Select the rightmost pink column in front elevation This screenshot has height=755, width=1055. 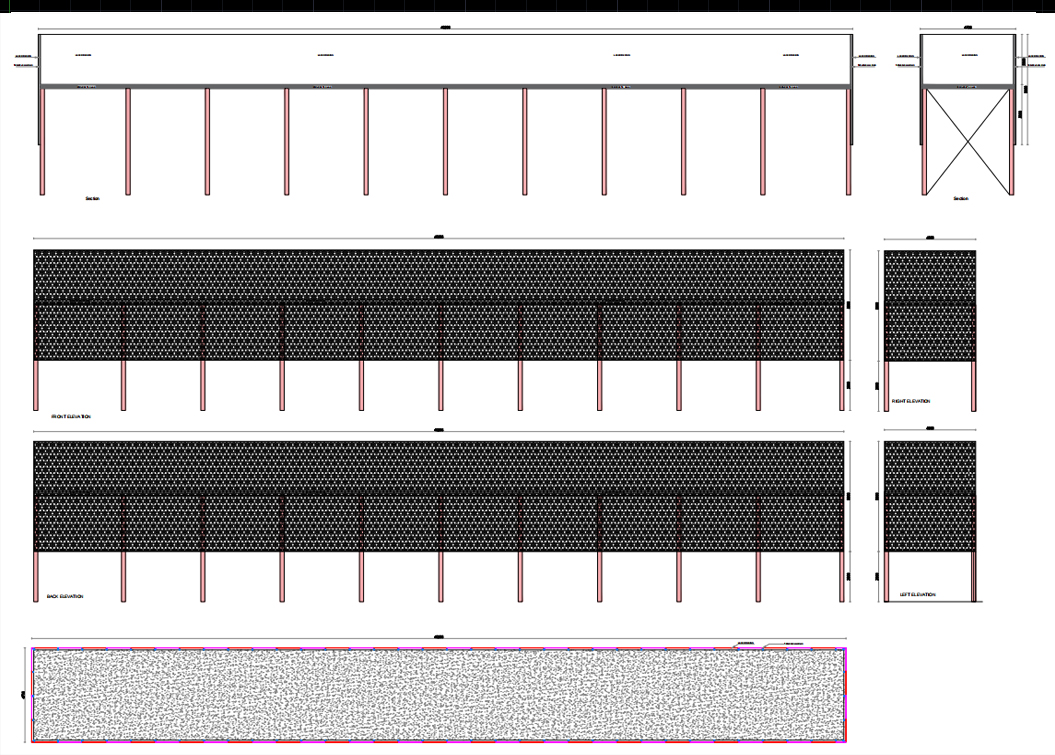pos(841,385)
